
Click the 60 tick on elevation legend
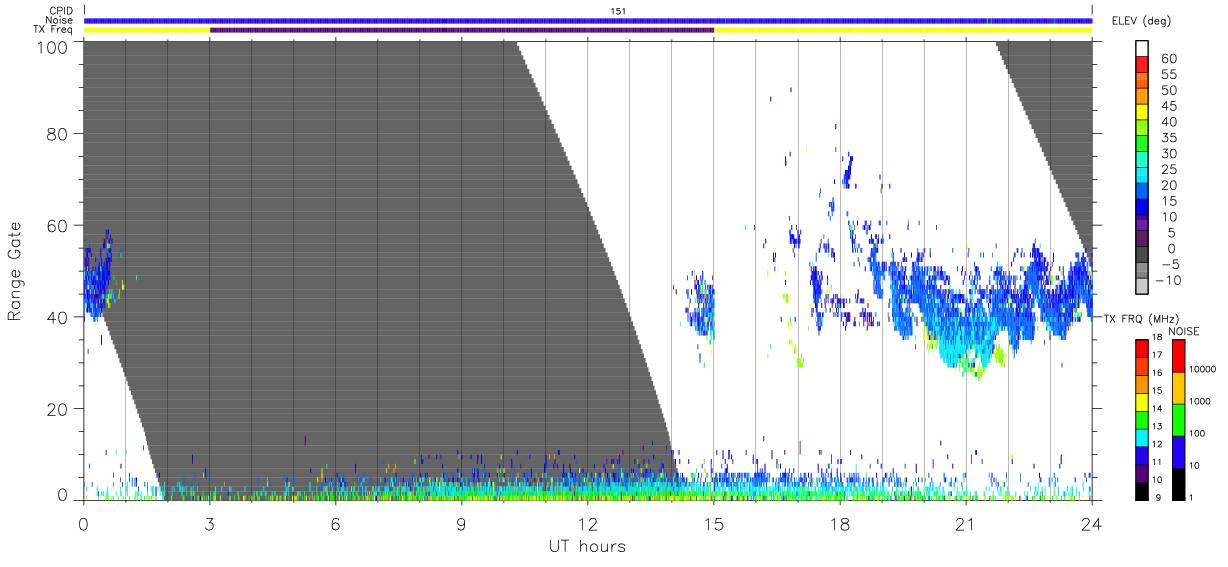coord(1168,59)
